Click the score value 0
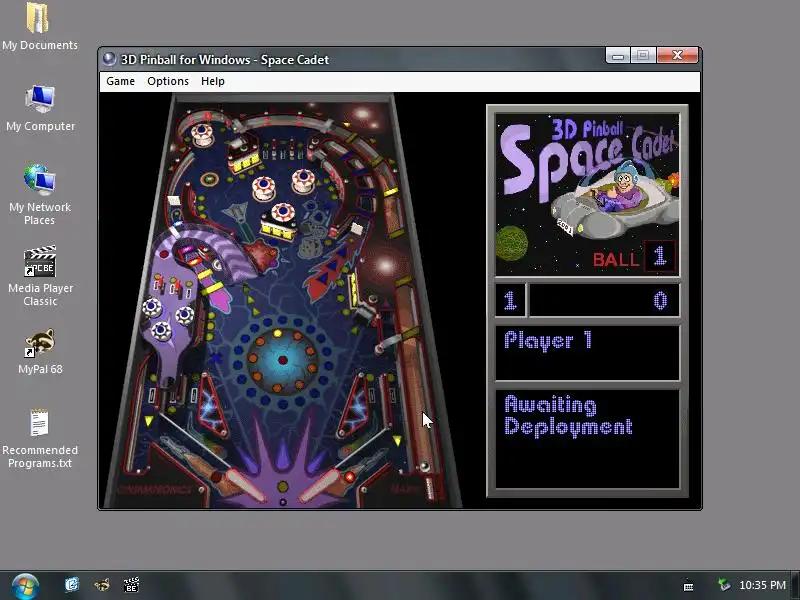 click(x=660, y=301)
